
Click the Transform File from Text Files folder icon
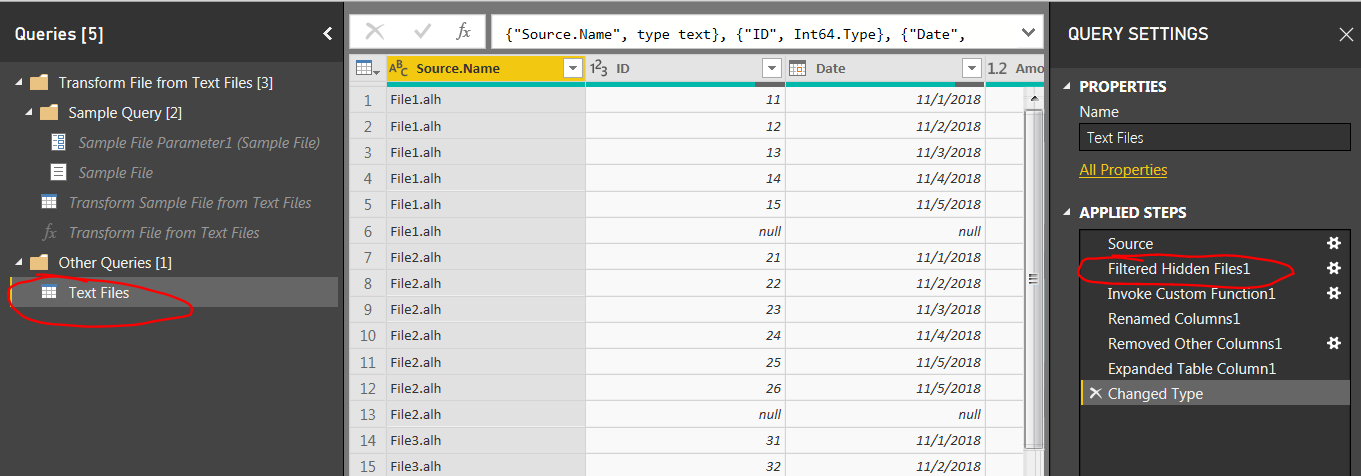[39, 83]
